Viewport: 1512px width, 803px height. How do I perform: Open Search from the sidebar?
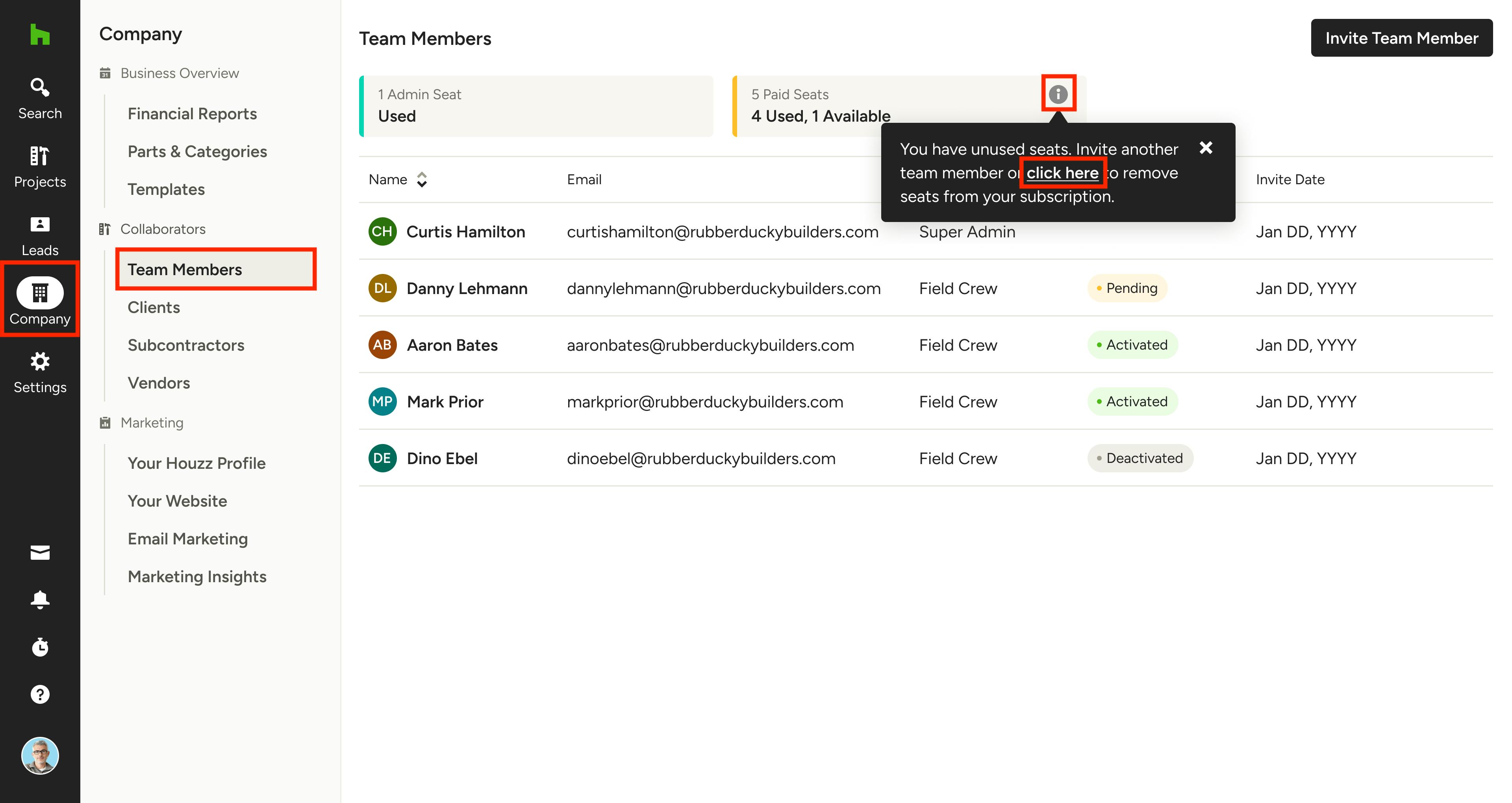tap(40, 98)
